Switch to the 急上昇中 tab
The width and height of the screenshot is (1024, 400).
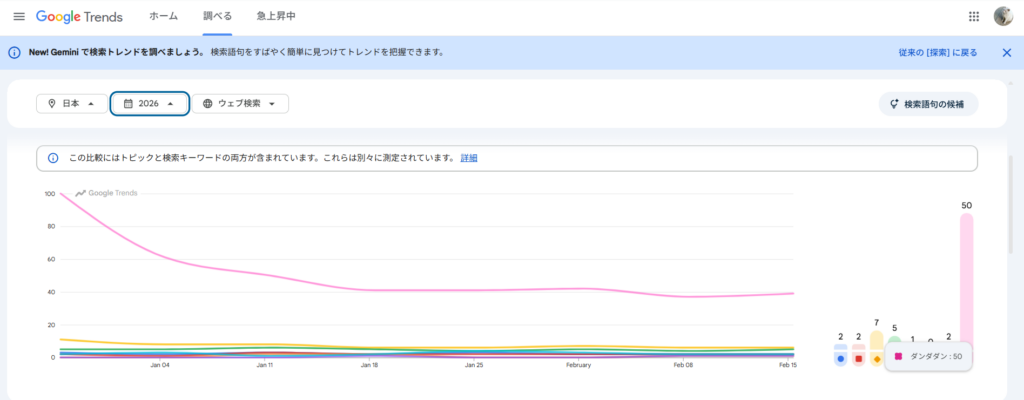(275, 17)
